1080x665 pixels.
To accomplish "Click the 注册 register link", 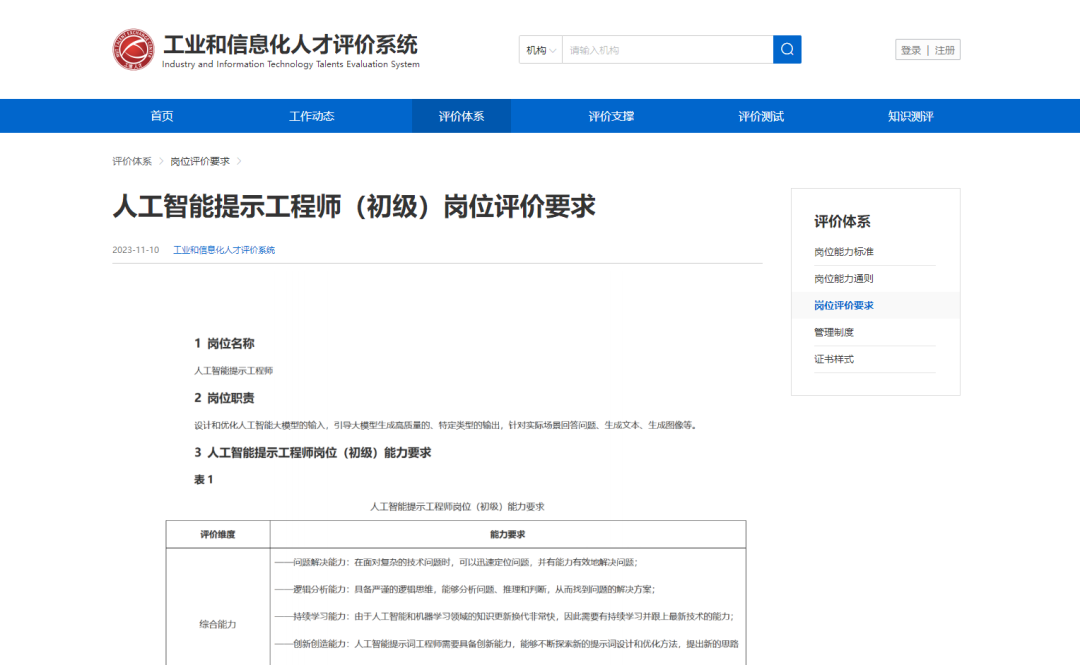I will click(944, 50).
